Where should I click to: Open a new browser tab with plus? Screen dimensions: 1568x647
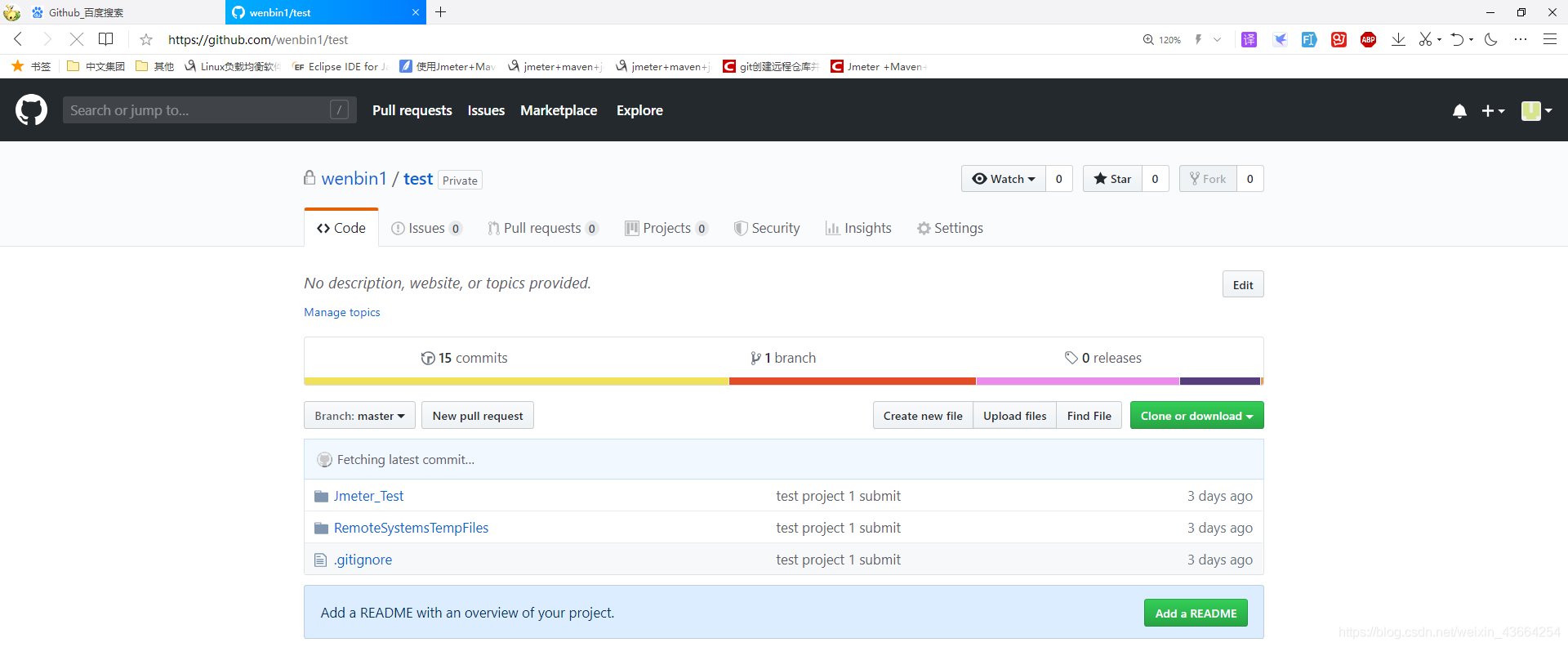(x=440, y=12)
